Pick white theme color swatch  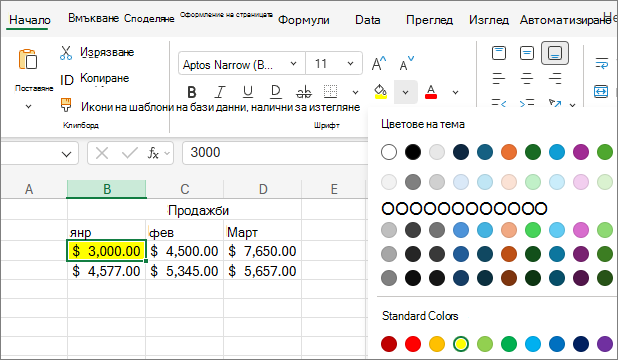(x=389, y=152)
